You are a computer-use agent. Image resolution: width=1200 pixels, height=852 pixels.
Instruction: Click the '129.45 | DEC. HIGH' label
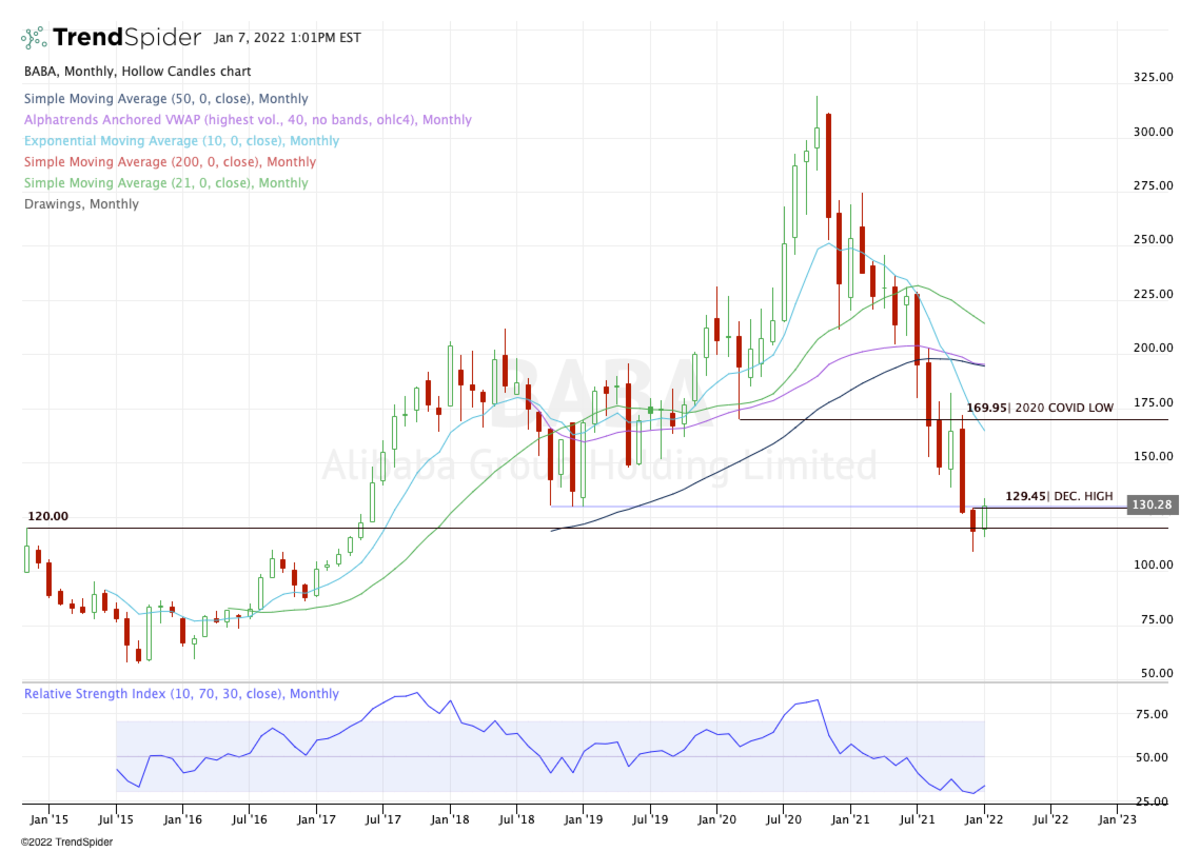[1058, 495]
